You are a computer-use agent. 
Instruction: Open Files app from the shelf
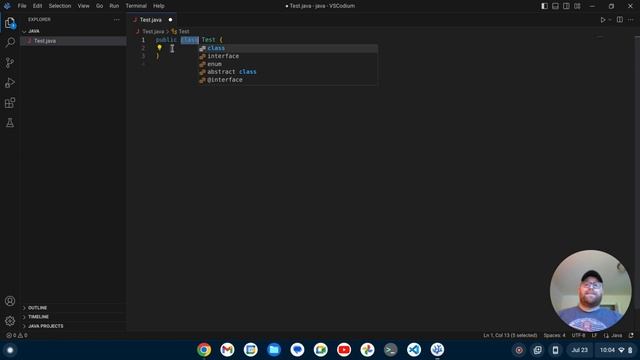click(x=274, y=350)
